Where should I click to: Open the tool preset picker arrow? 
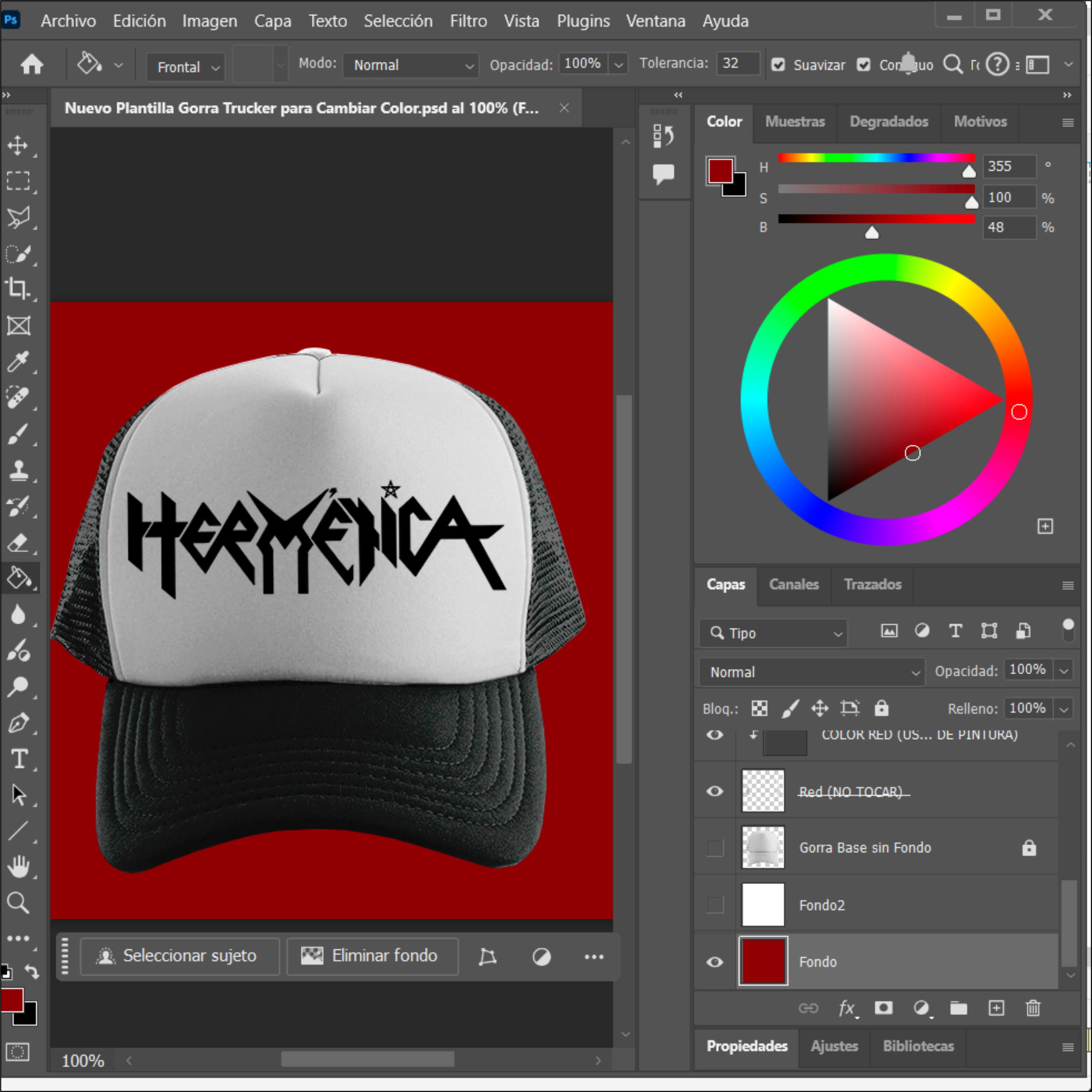click(118, 66)
